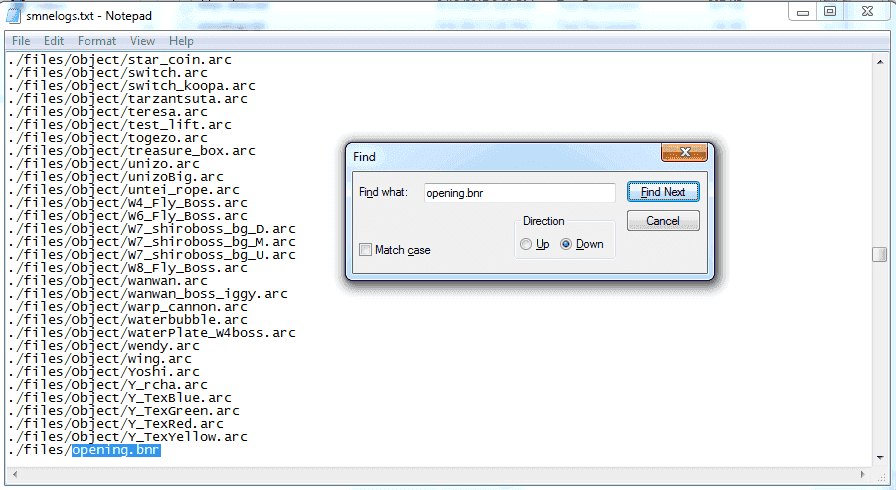Open the Format menu
Viewport: 896px width, 490px height.
pos(97,41)
